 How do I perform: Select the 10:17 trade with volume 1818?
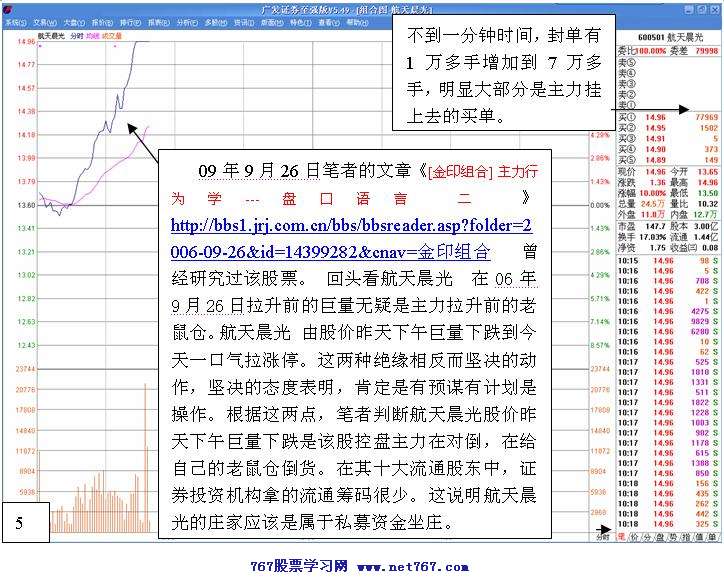[x=668, y=372]
